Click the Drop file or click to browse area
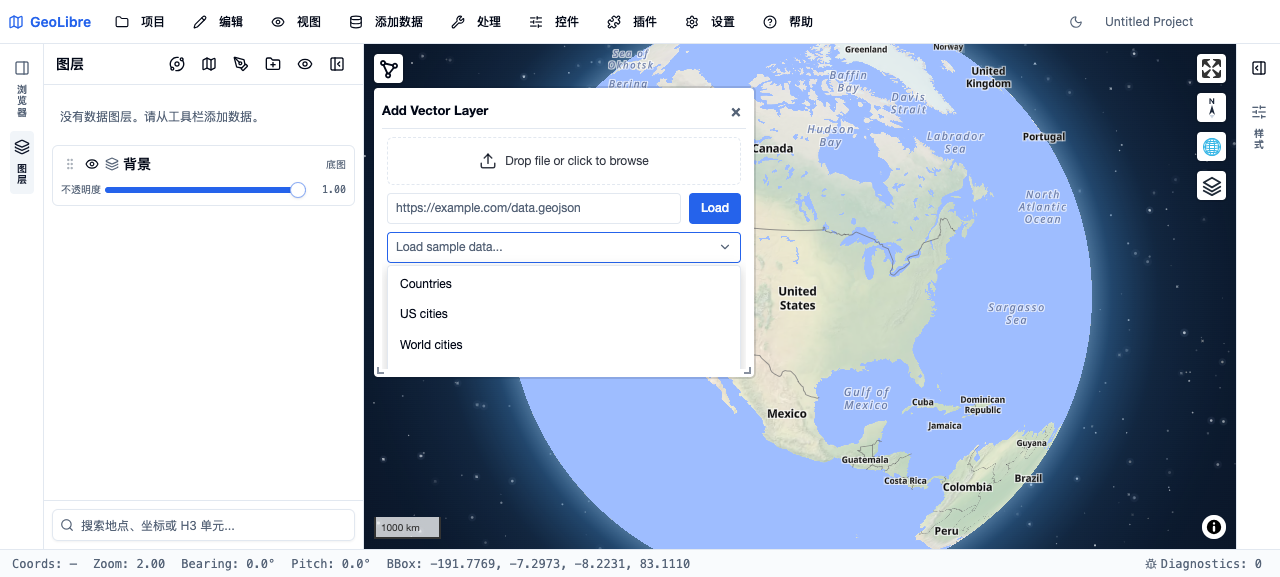The height and width of the screenshot is (577, 1280). coord(564,161)
